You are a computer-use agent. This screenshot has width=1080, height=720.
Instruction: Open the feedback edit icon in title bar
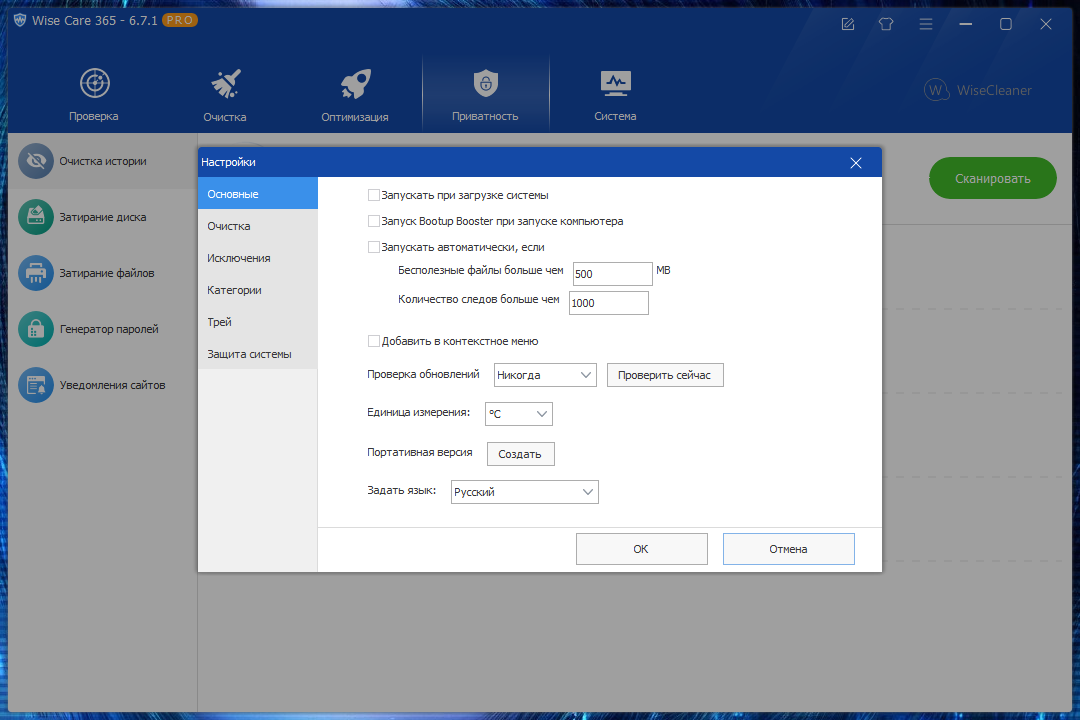pos(848,24)
